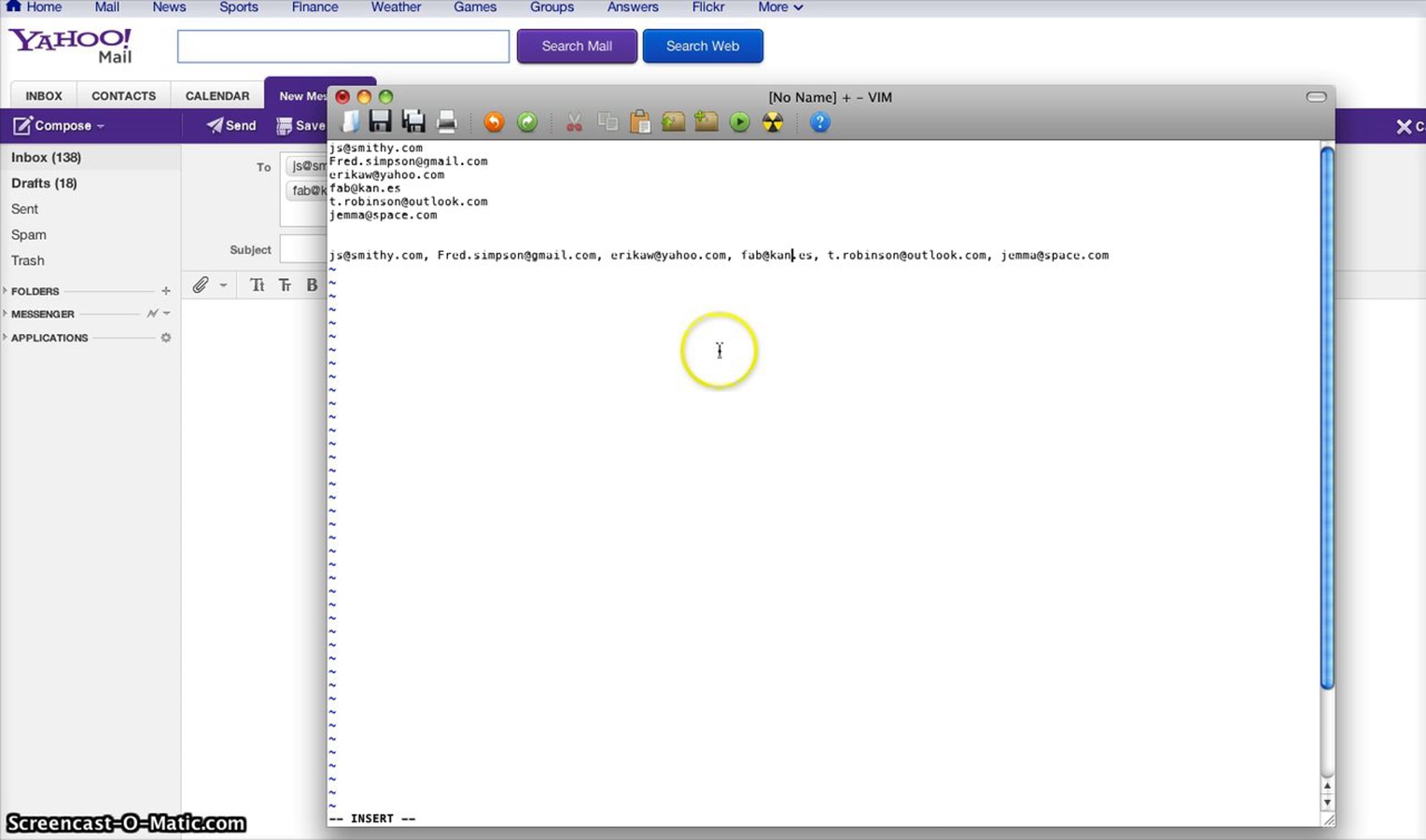This screenshot has width=1426, height=840.
Task: Click the VIM vertical scrollbar thumb
Action: point(1327,418)
